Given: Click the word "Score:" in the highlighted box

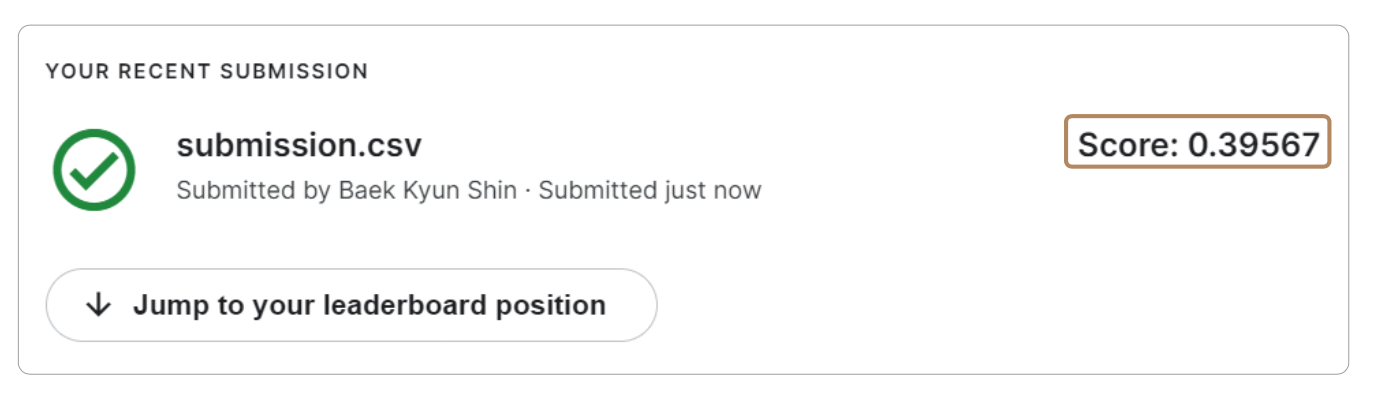Looking at the screenshot, I should tap(1128, 146).
